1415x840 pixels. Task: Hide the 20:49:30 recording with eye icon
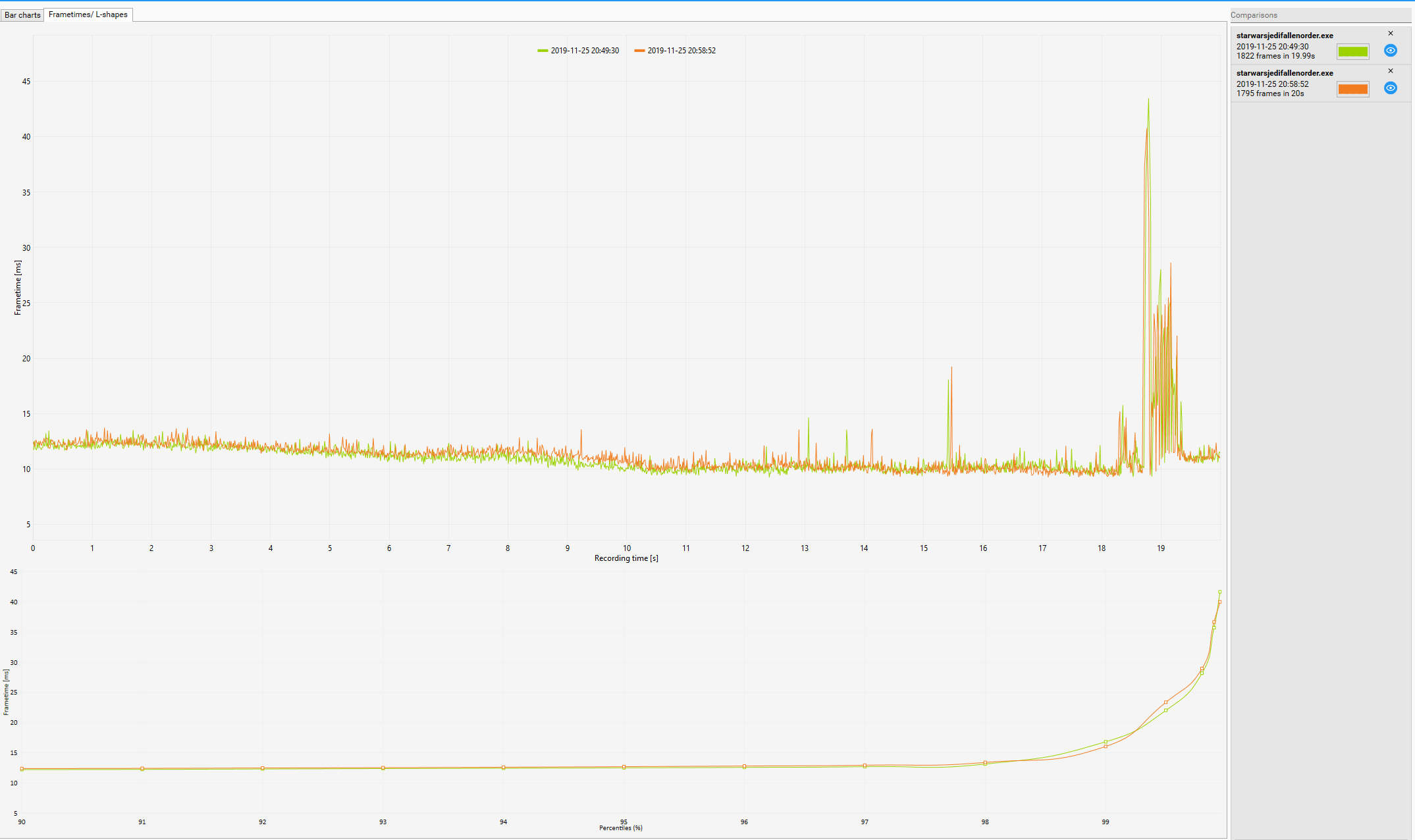pyautogui.click(x=1390, y=51)
